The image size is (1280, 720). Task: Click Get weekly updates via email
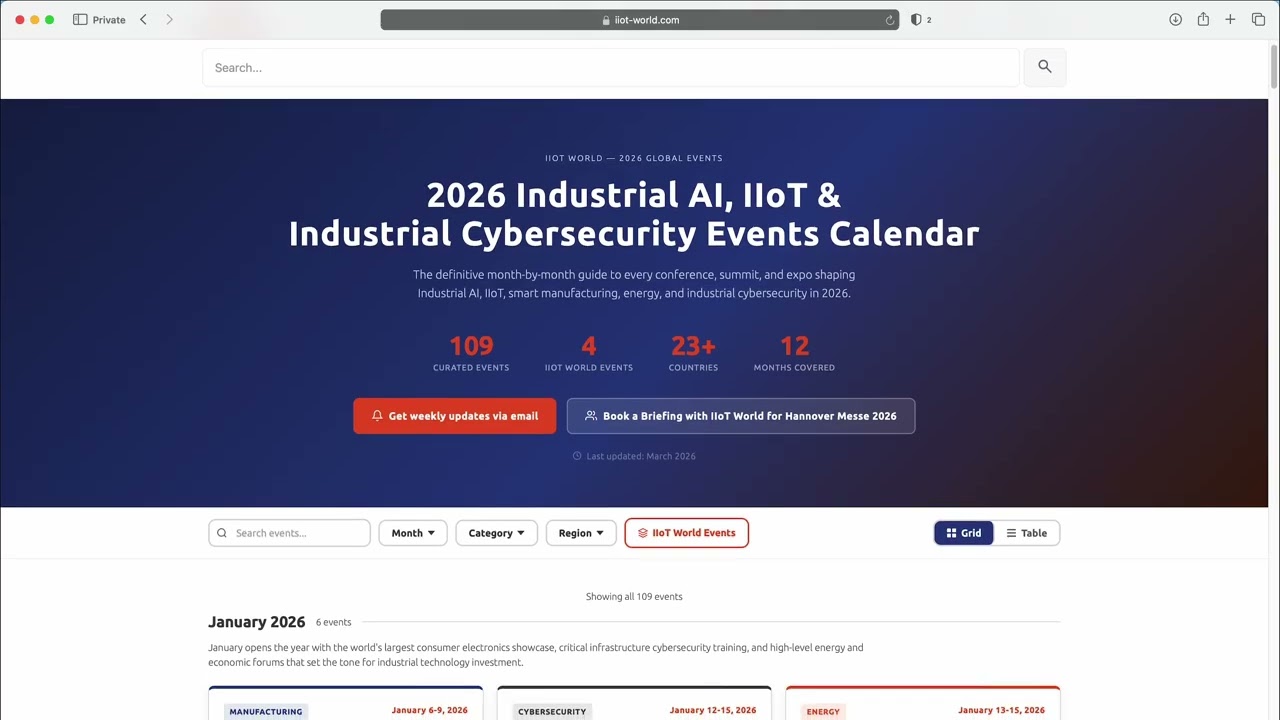454,416
